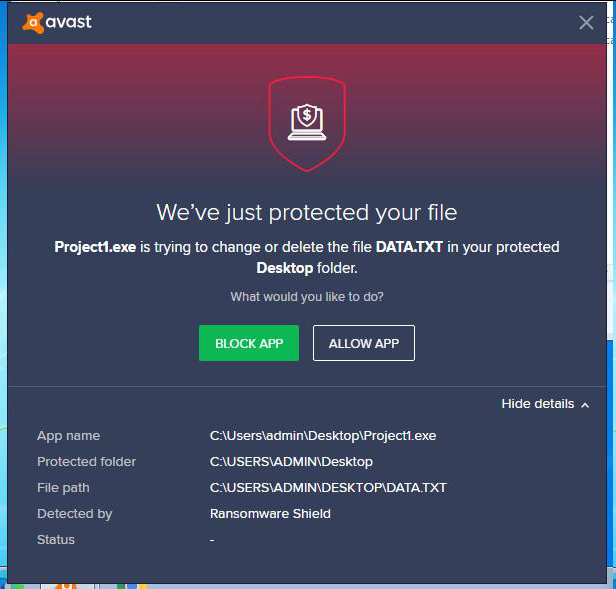
Task: Click the "What would you like to do?" prompt
Action: (x=307, y=297)
